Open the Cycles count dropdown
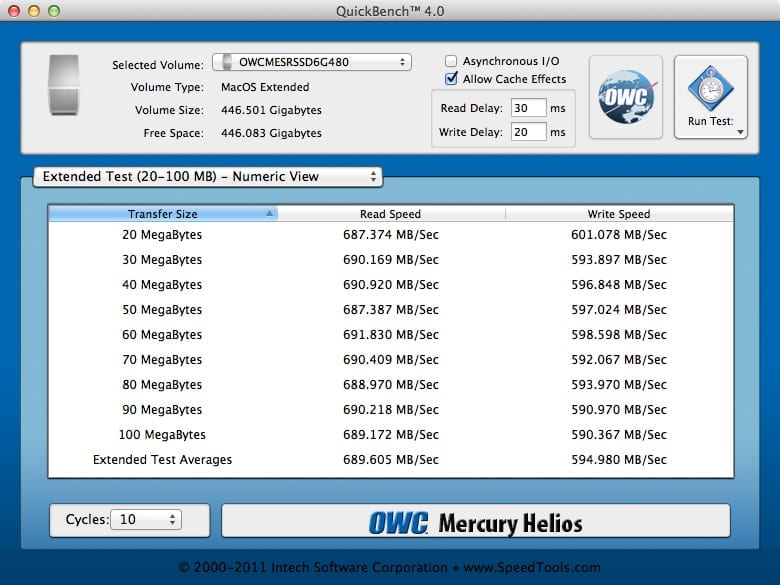780x585 pixels. pyautogui.click(x=146, y=520)
